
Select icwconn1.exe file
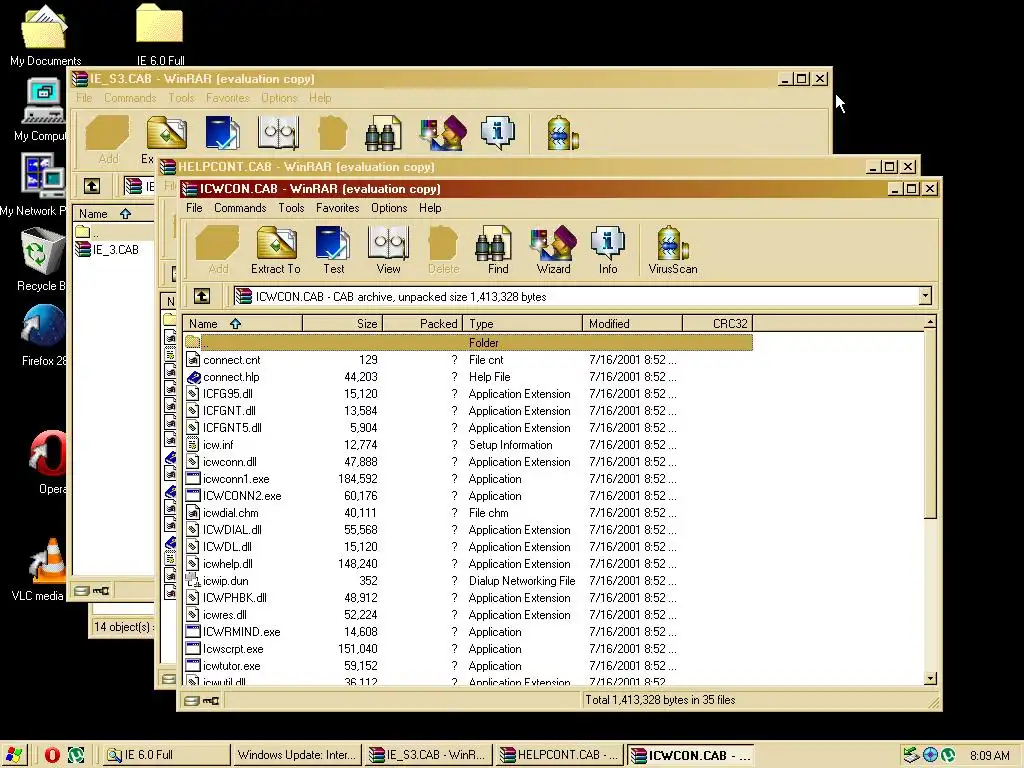468,479
